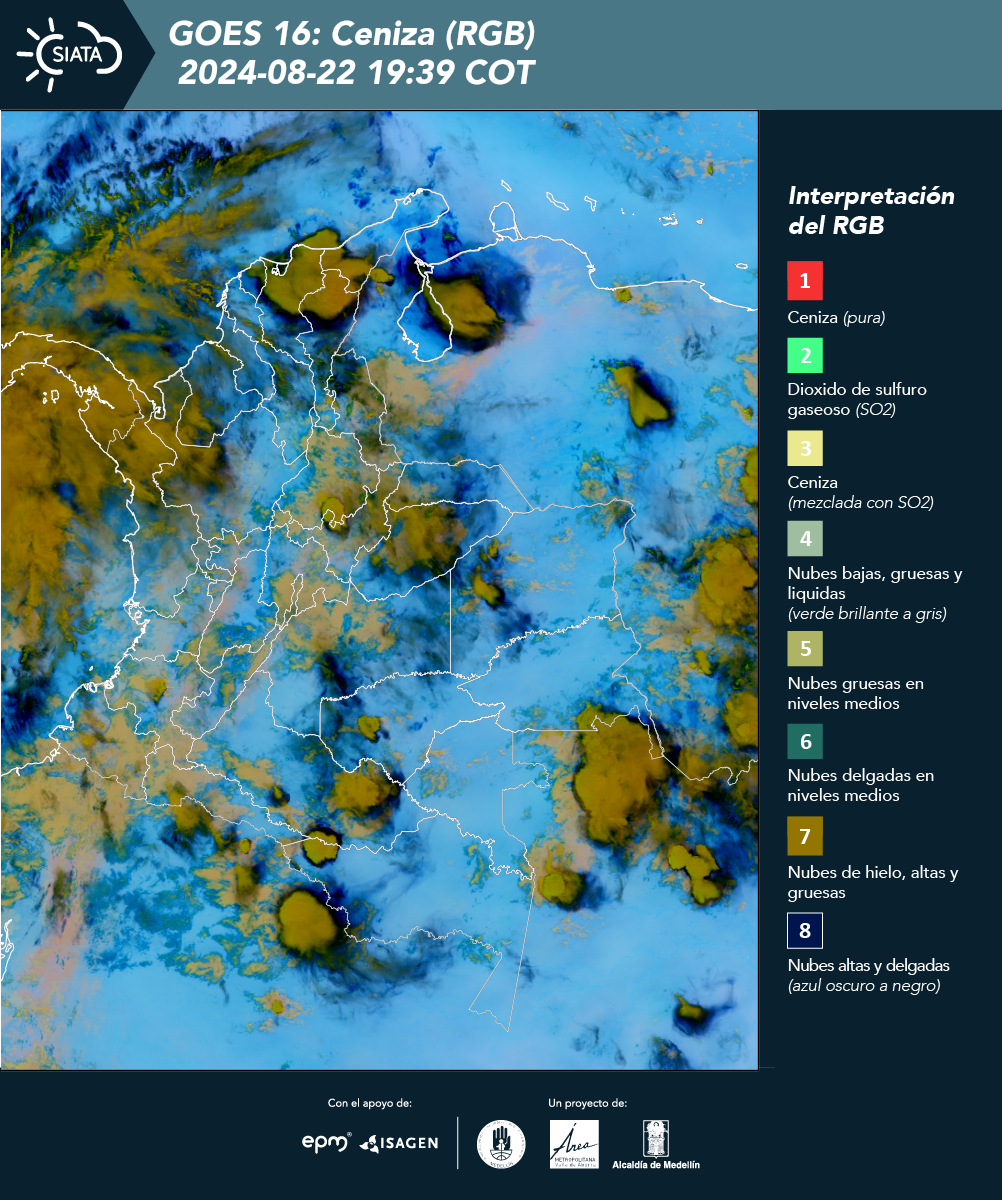This screenshot has width=1002, height=1200.
Task: Click the 'Ceniza (pura)' legend label
Action: click(x=837, y=318)
